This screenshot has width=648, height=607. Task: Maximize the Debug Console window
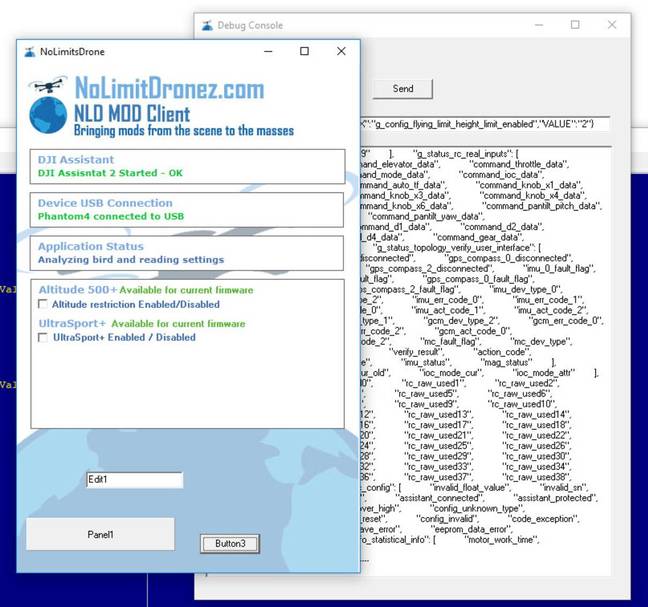pos(575,25)
